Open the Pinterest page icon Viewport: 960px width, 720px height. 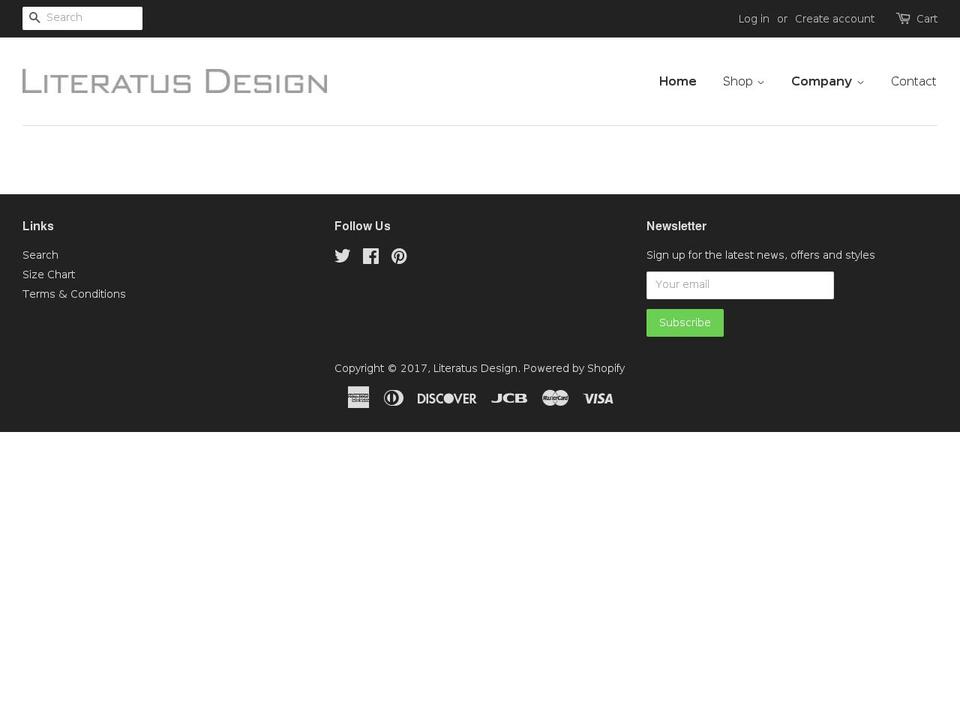[x=399, y=256]
